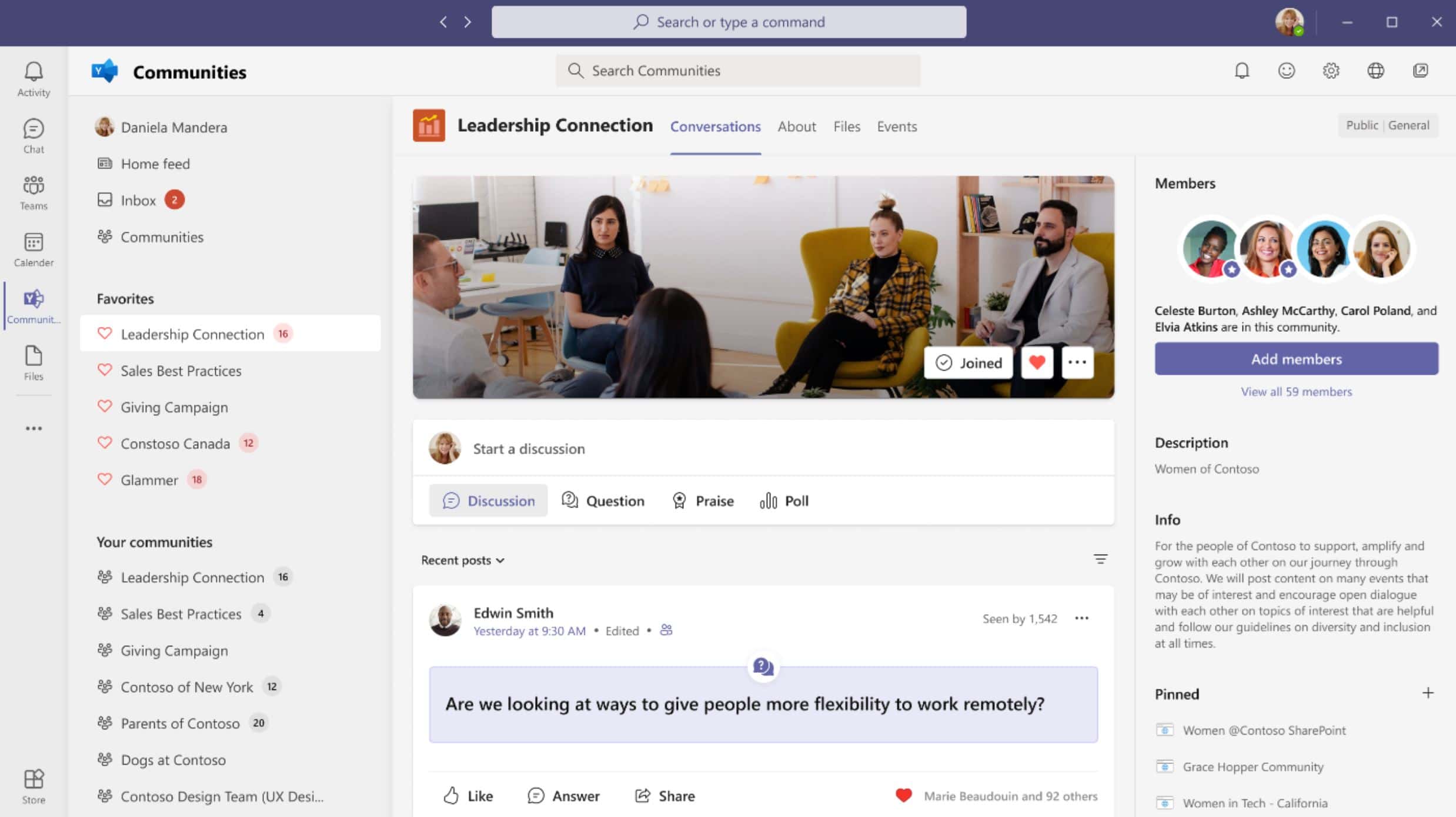Open the Files icon in sidebar
Viewport: 1456px width, 817px height.
(x=33, y=362)
